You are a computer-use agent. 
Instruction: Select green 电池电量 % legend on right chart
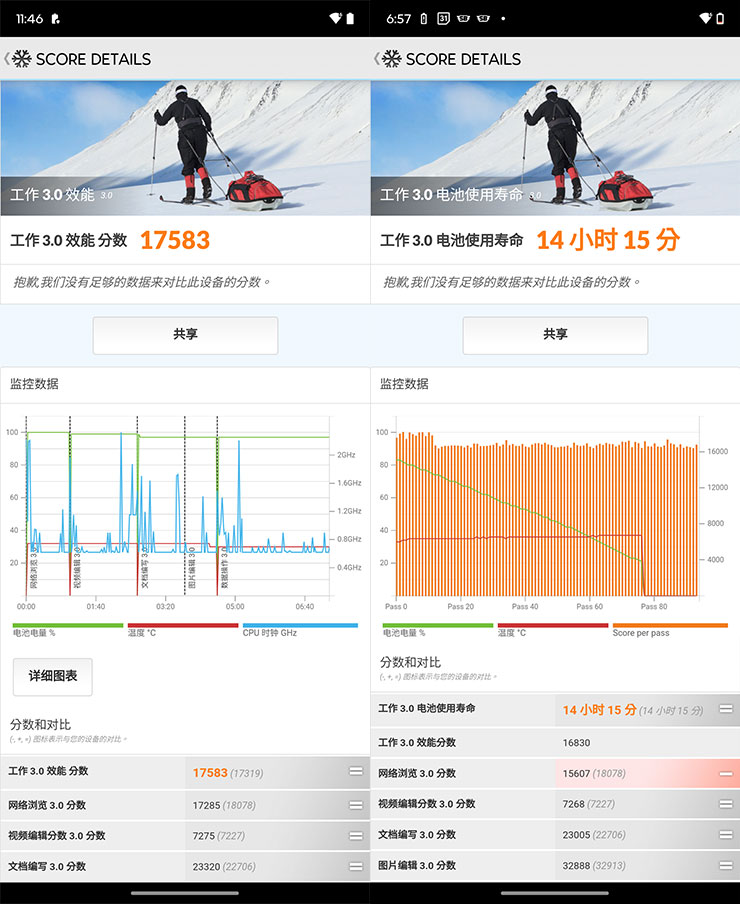[x=437, y=630]
